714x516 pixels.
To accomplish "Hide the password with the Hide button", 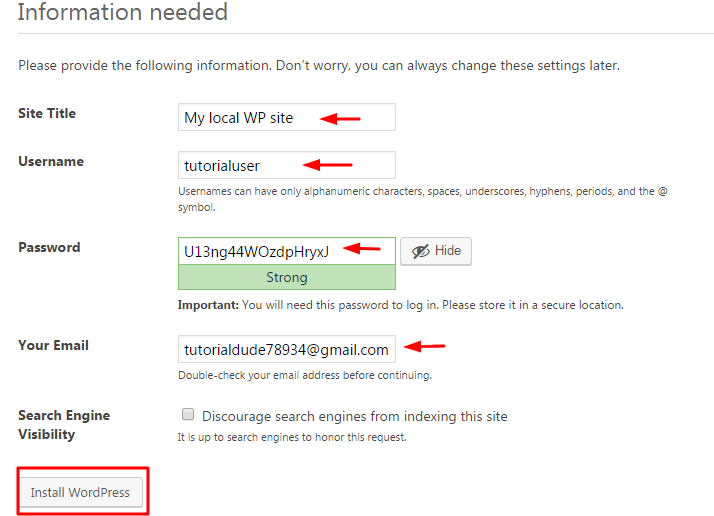I will coord(436,251).
